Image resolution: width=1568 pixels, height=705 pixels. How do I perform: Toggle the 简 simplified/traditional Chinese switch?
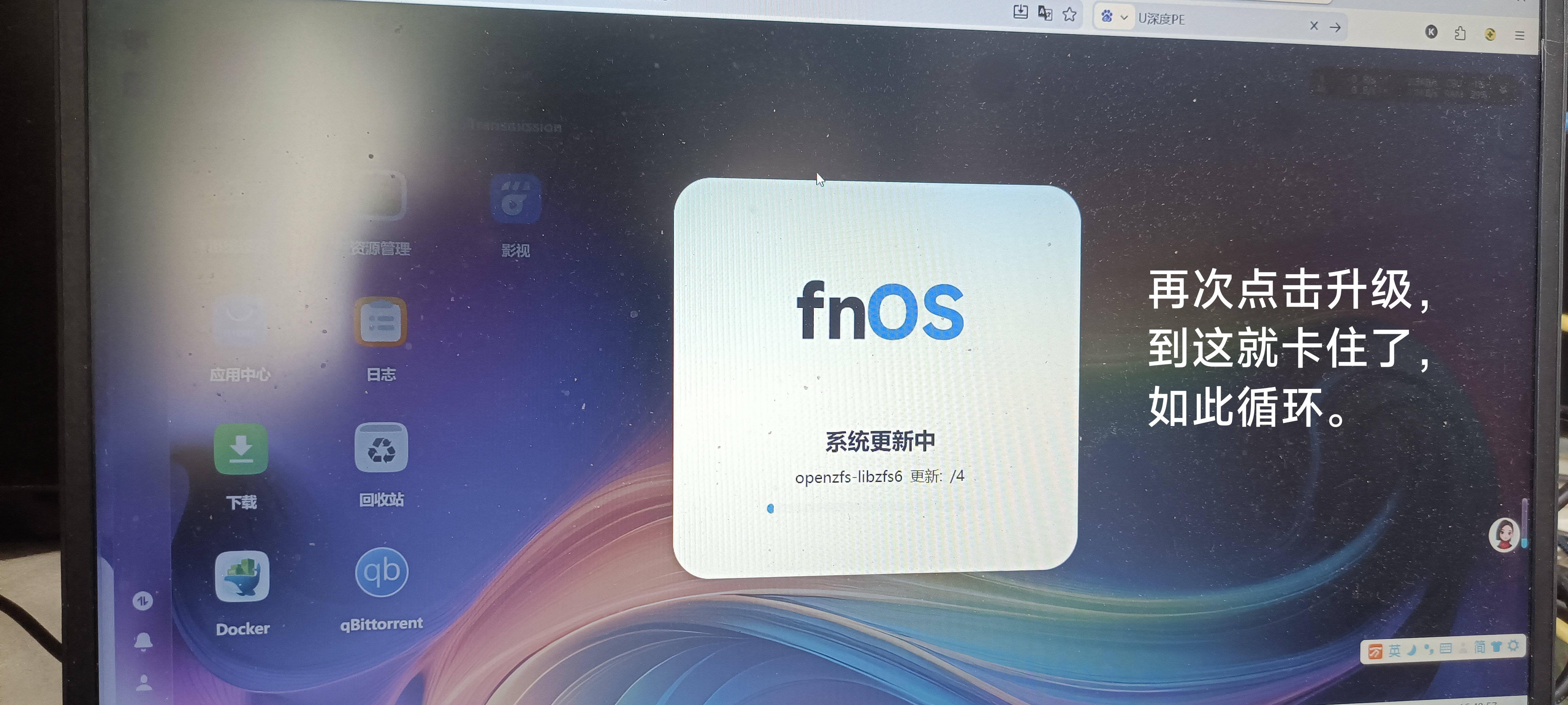[1479, 647]
